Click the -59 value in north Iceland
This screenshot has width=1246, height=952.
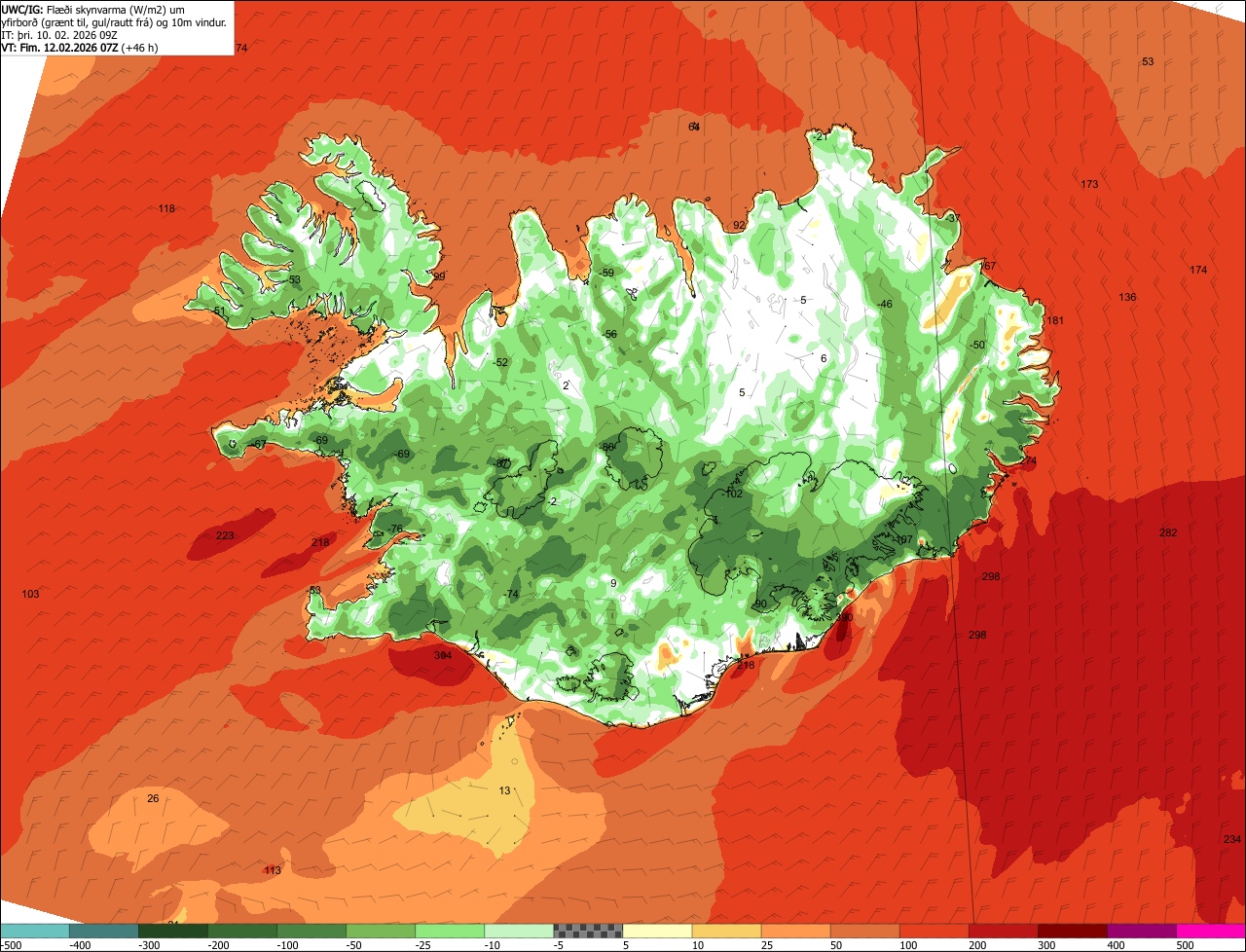pyautogui.click(x=607, y=273)
